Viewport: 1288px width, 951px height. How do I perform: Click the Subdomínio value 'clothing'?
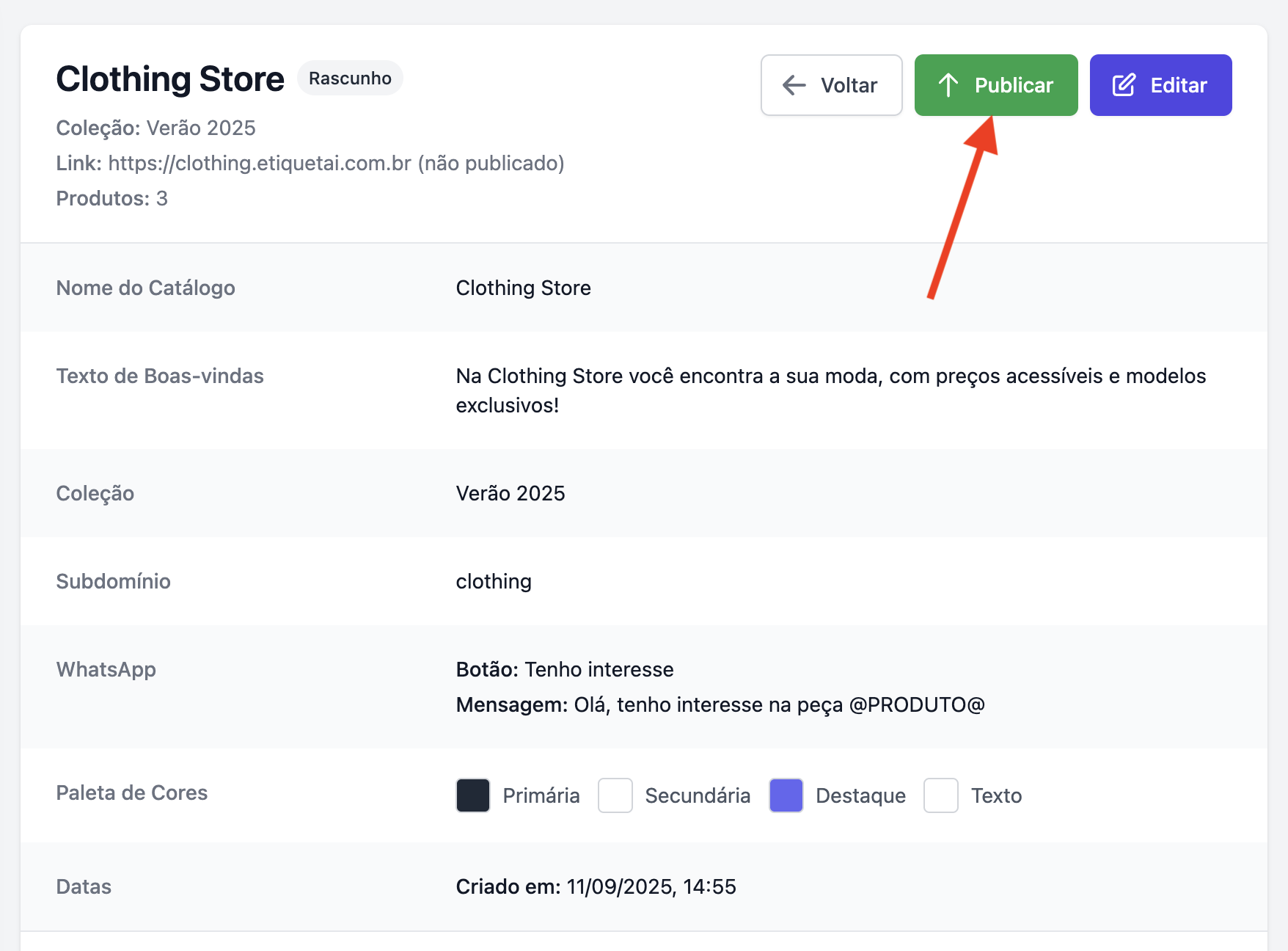point(494,581)
